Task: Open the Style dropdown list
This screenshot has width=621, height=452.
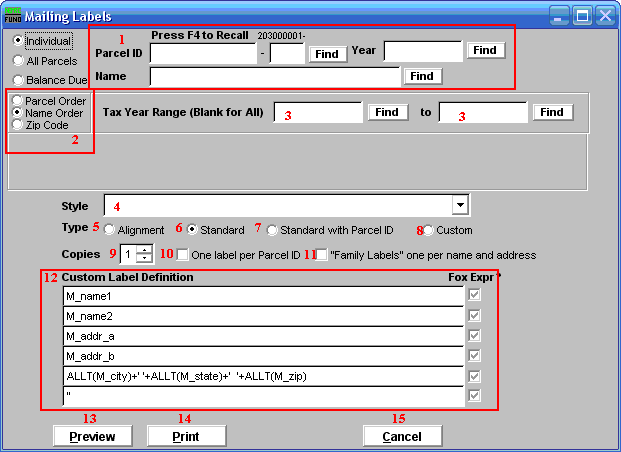Action: (459, 205)
